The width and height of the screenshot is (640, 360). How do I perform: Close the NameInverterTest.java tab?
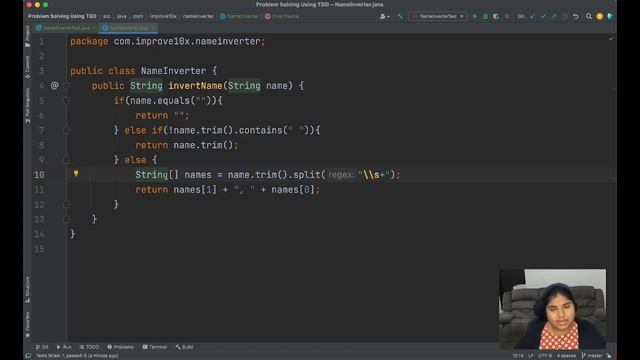(94, 28)
